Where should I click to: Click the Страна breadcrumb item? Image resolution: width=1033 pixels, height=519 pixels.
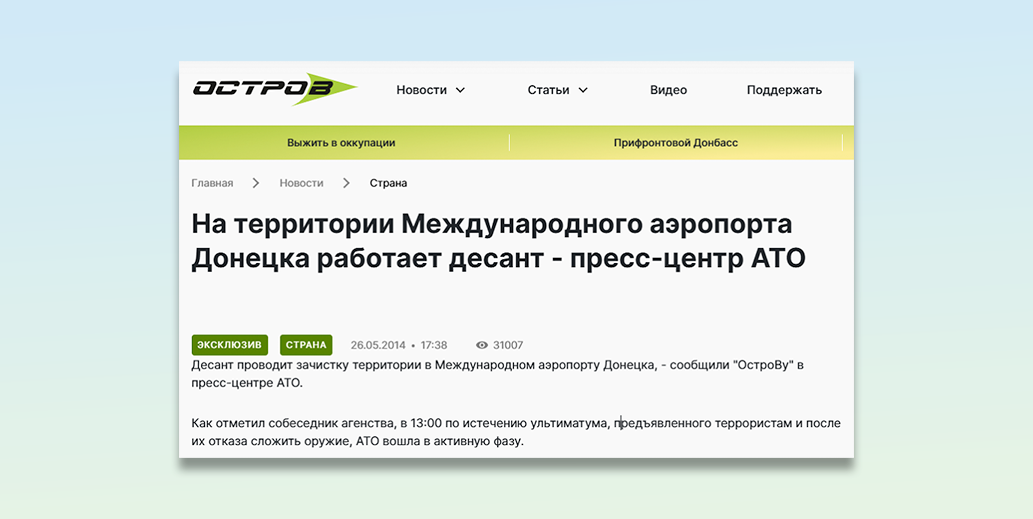(x=388, y=183)
